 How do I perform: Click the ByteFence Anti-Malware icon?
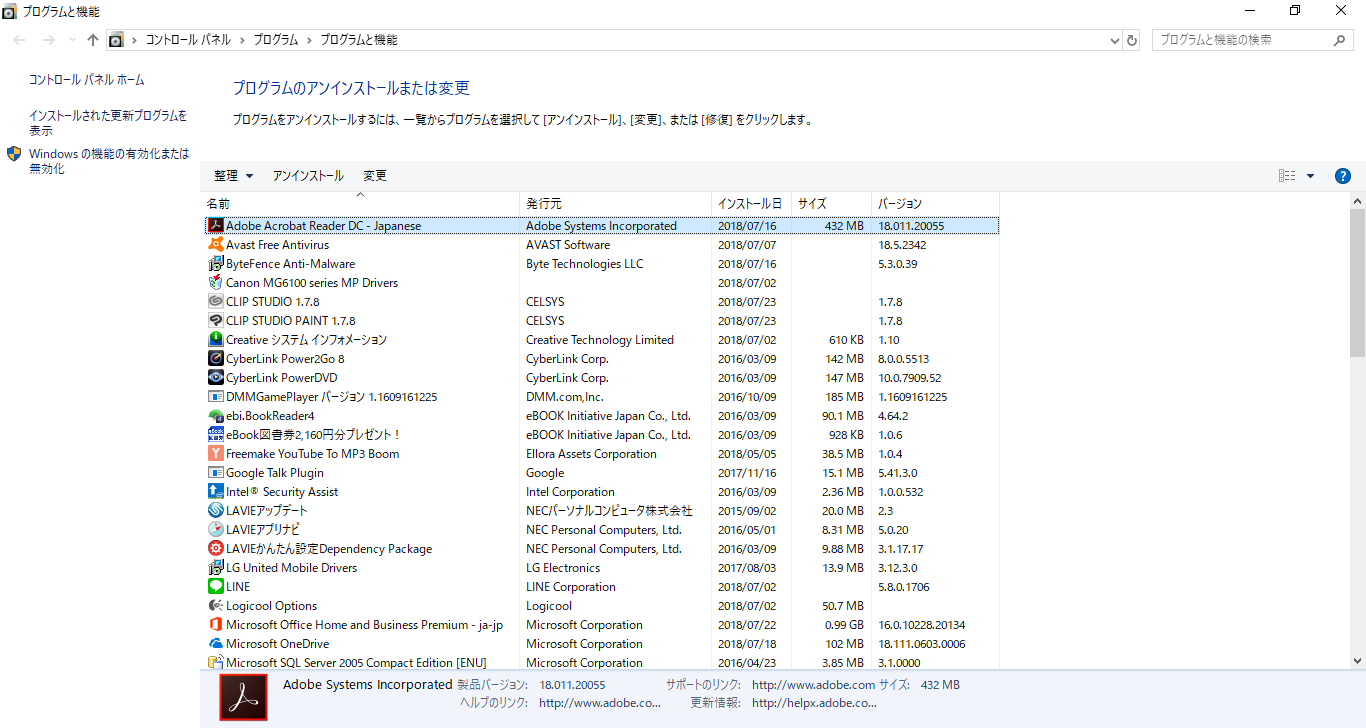point(215,264)
